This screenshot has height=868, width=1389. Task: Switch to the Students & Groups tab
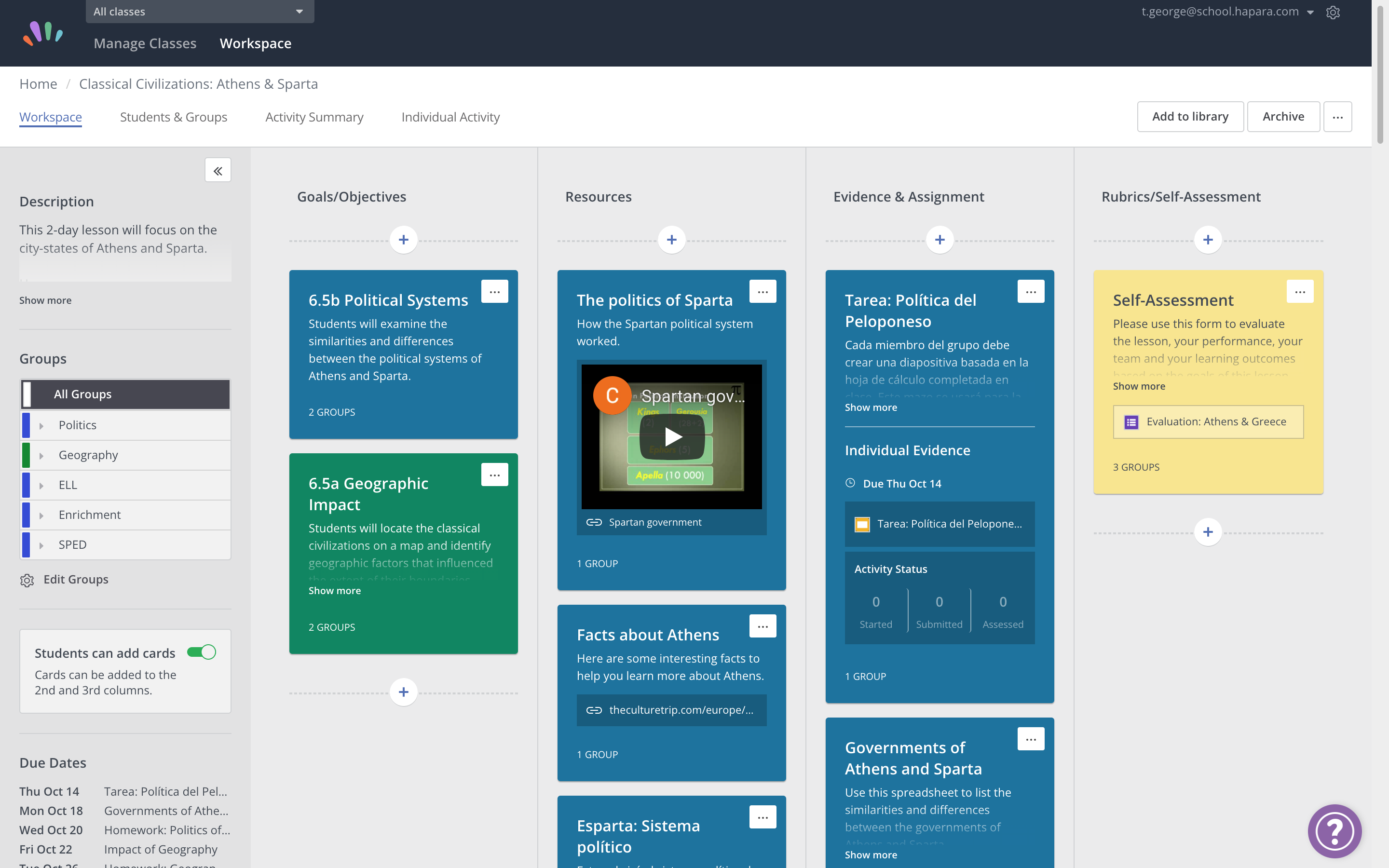[x=173, y=117]
